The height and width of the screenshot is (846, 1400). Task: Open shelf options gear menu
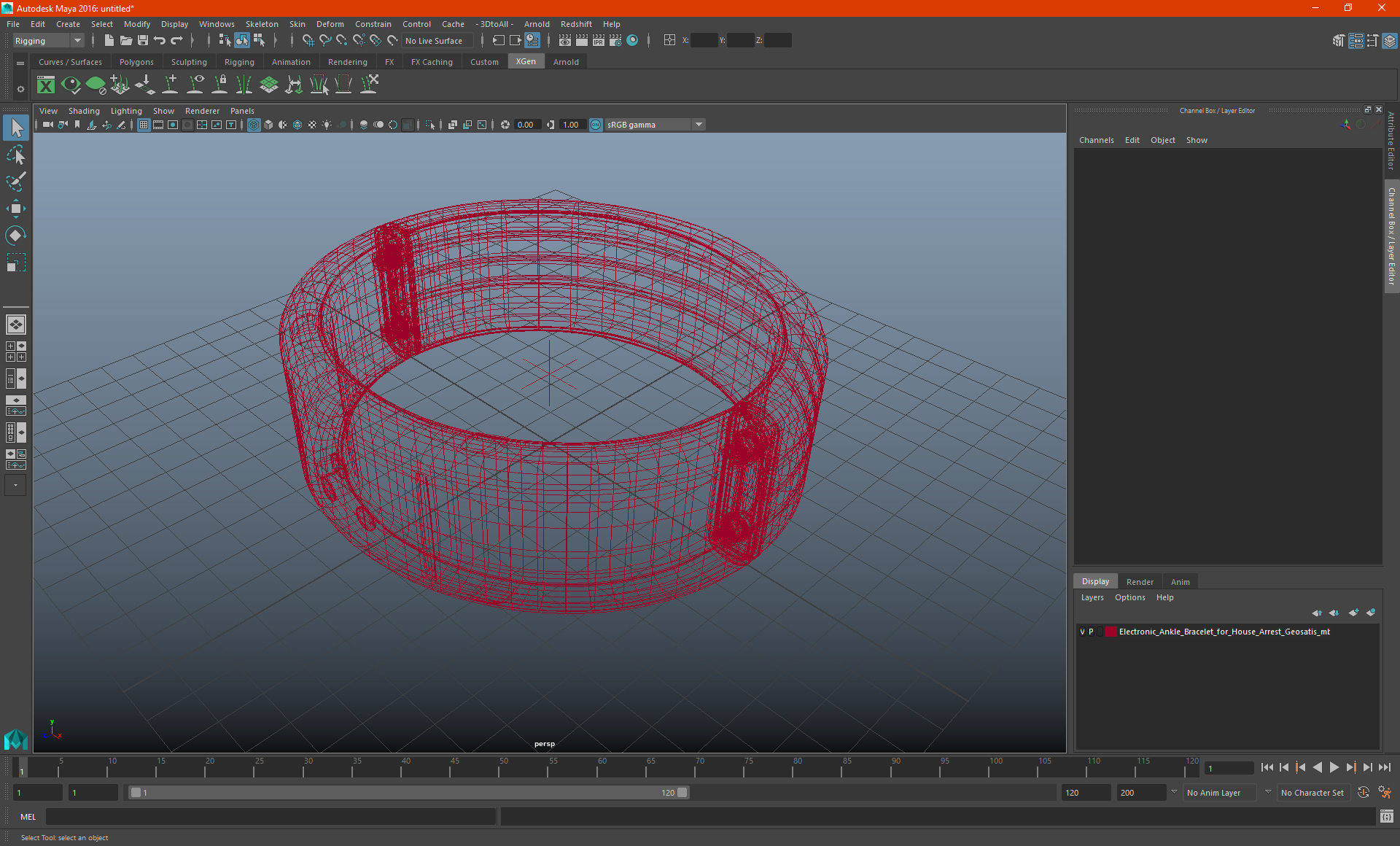tap(20, 89)
